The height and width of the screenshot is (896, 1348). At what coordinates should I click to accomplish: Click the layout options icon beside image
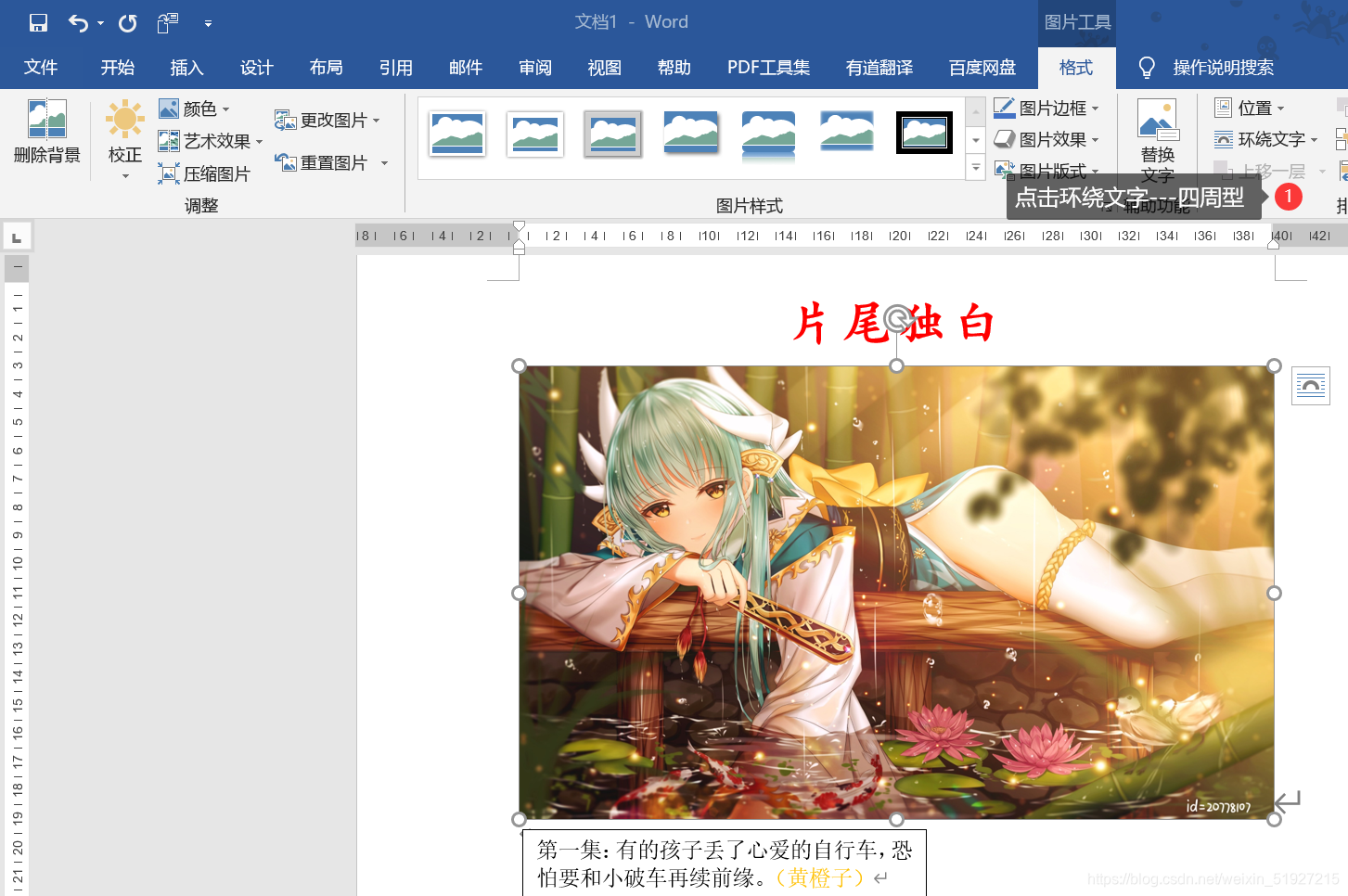coord(1311,386)
